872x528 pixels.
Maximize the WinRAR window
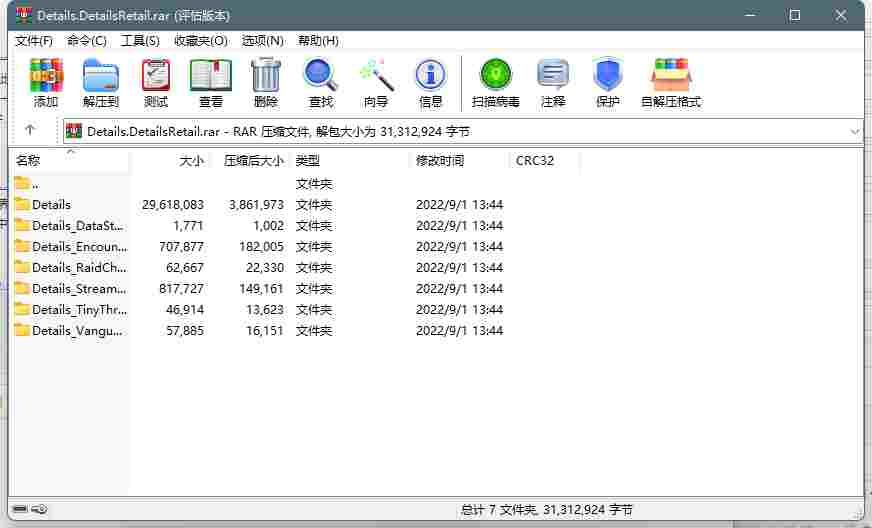795,16
